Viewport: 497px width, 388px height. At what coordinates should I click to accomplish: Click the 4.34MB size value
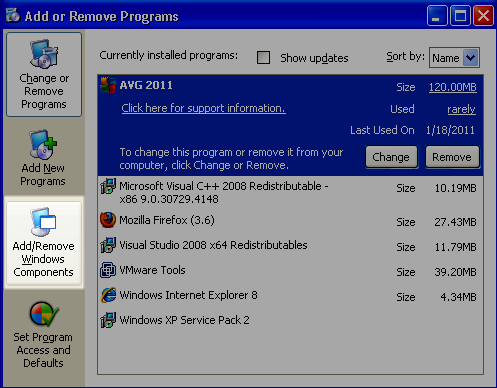coord(458,297)
